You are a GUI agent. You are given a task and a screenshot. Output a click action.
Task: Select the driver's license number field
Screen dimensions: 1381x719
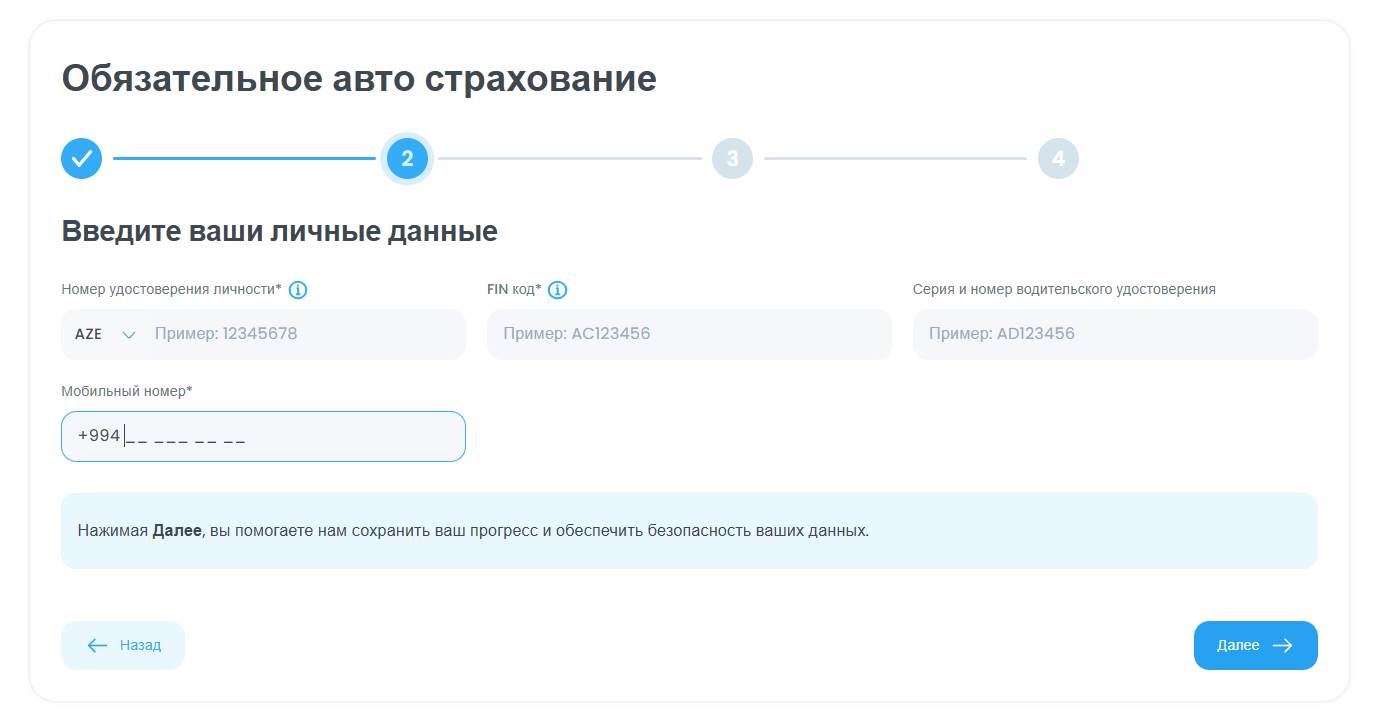[1114, 333]
